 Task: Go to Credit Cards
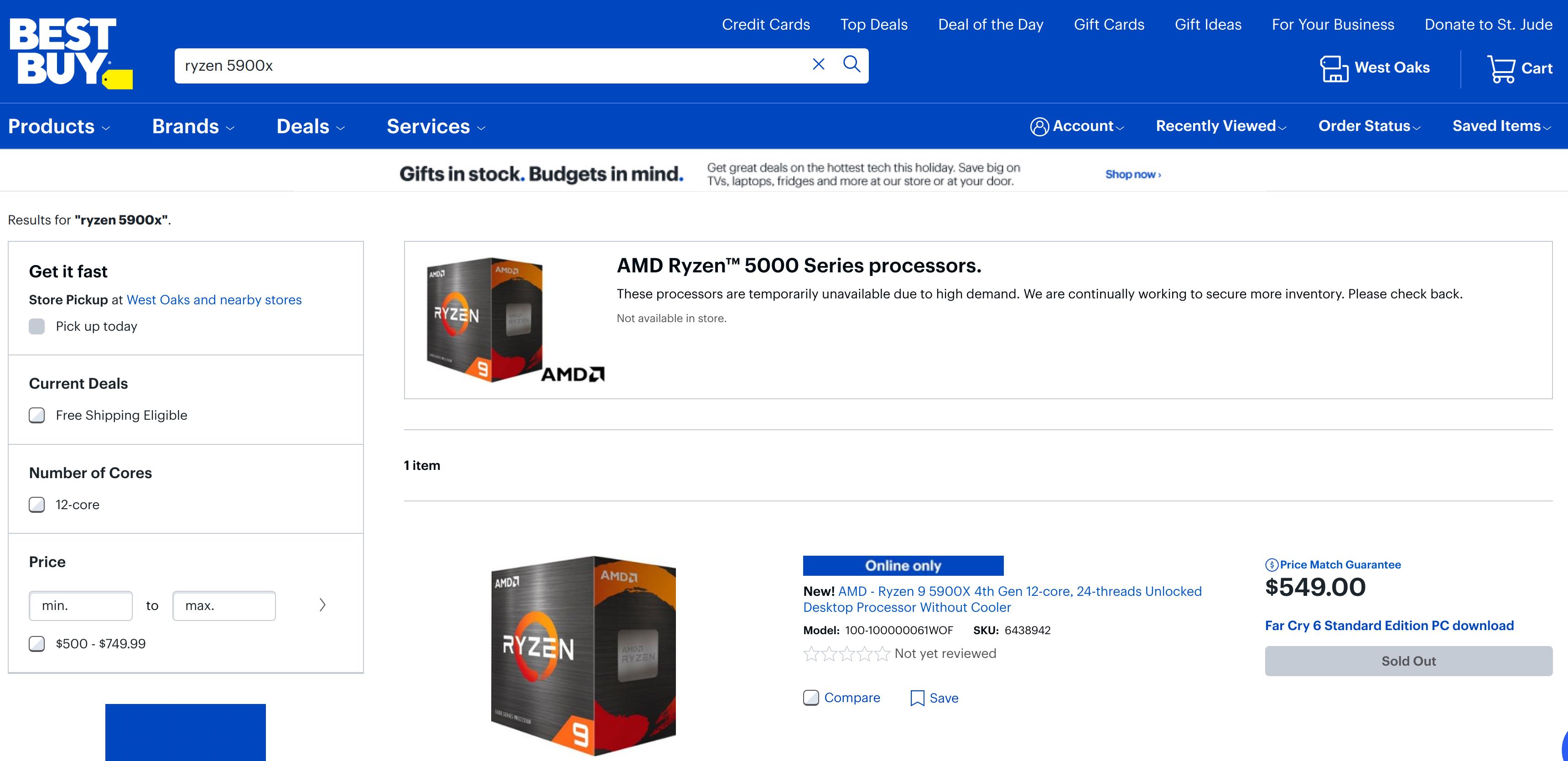click(x=766, y=24)
